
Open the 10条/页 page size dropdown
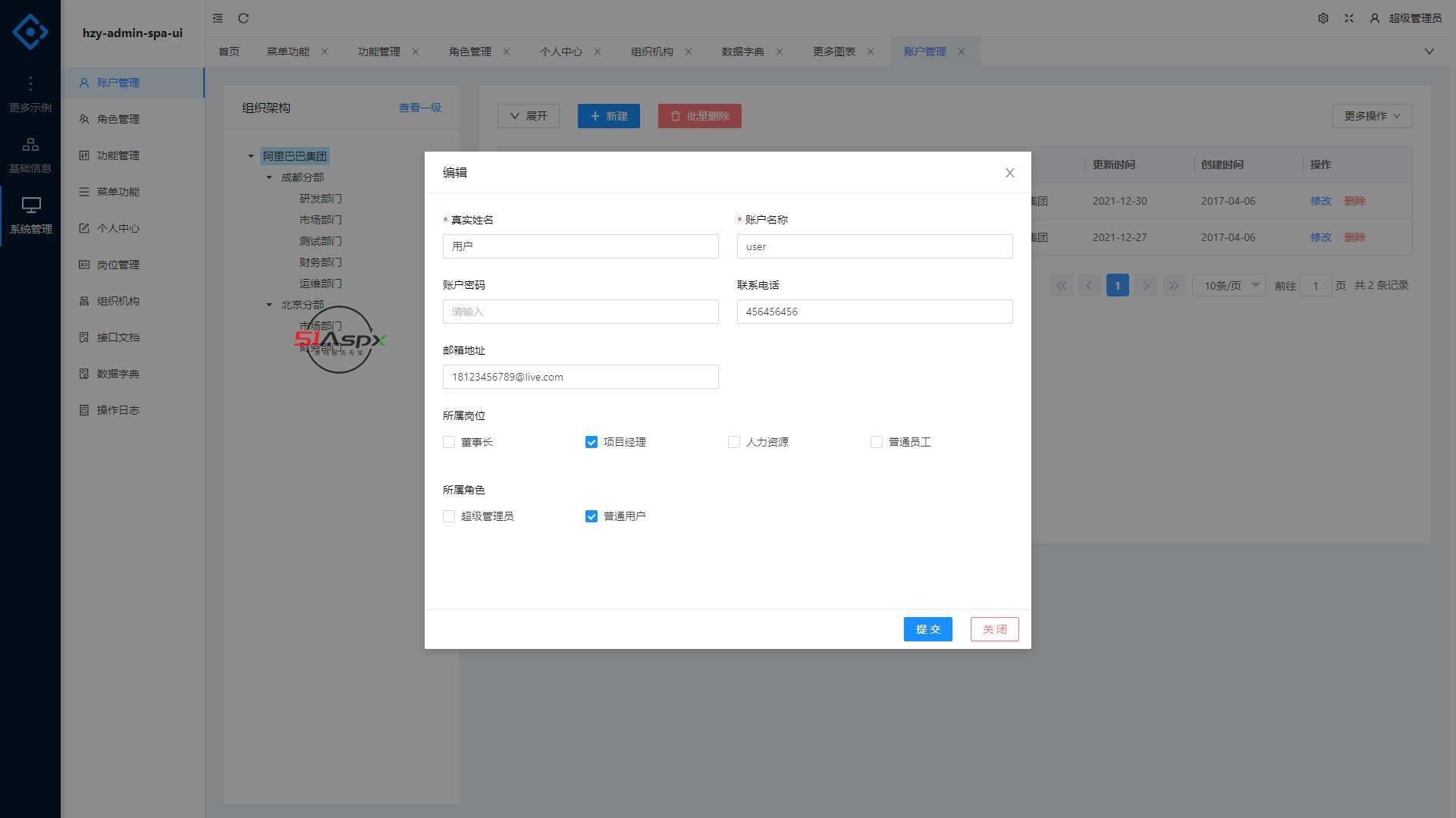pos(1229,286)
